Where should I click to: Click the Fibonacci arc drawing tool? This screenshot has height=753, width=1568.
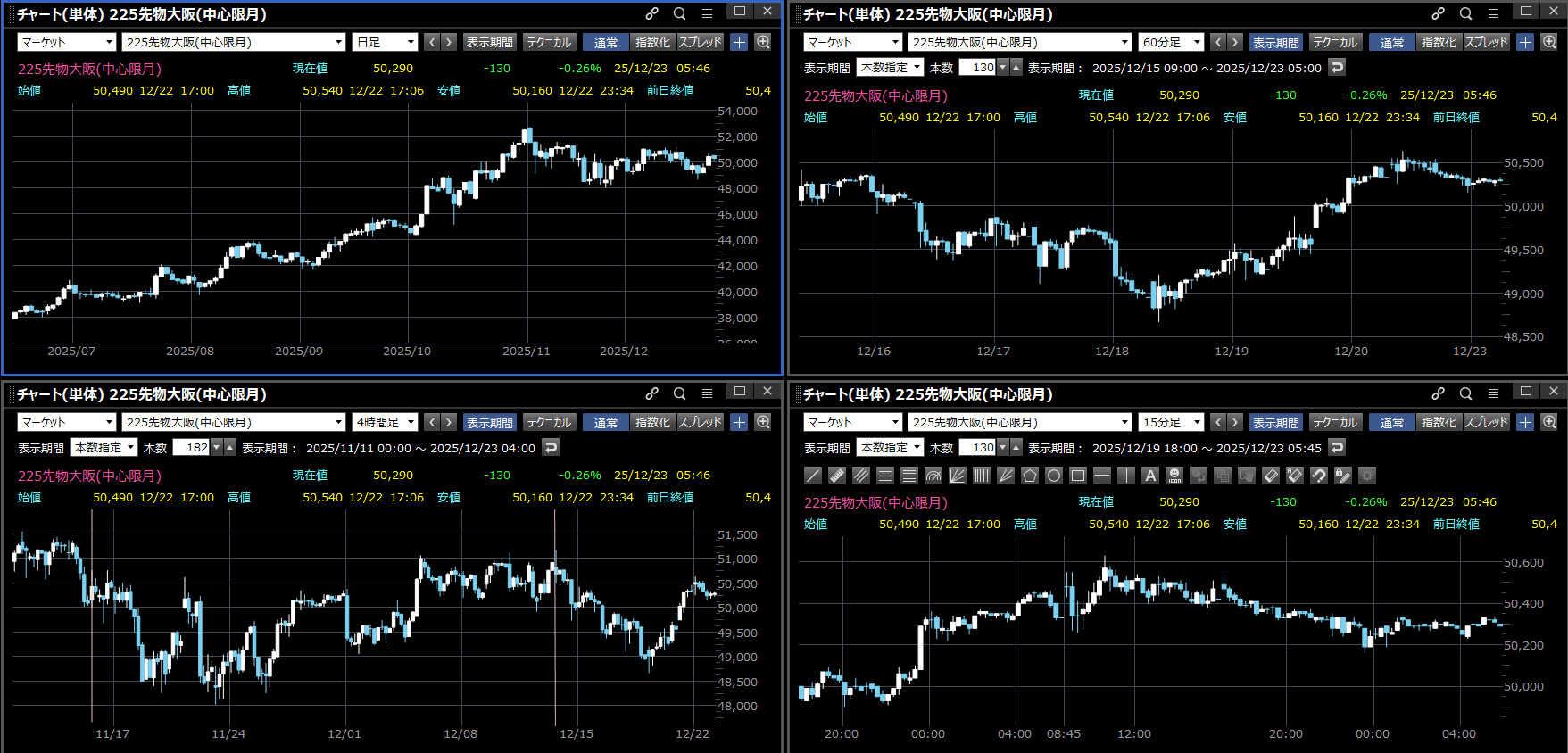click(x=933, y=476)
